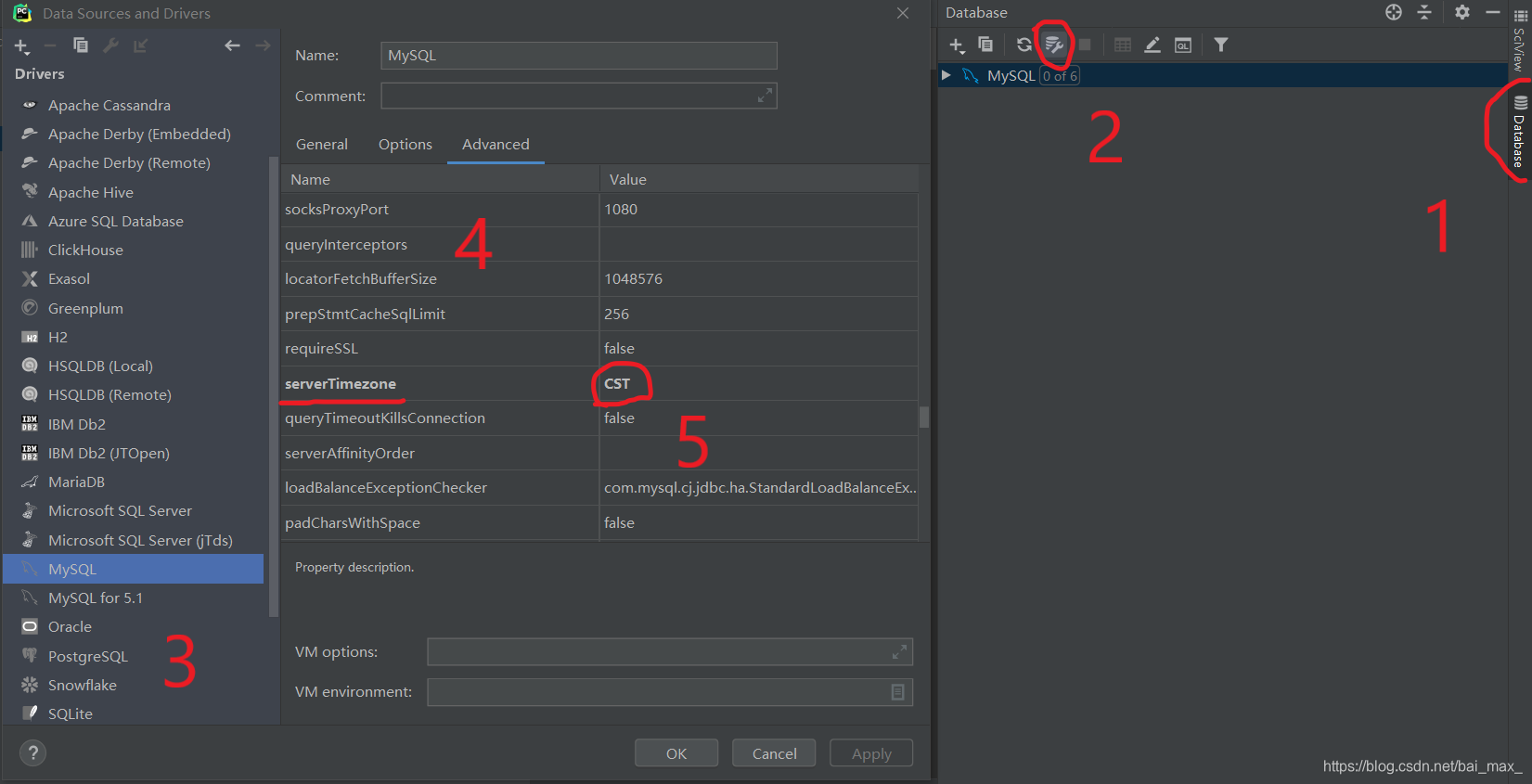Click the make global icon in Drivers toolbar
This screenshot has width=1532, height=784.
[x=140, y=45]
